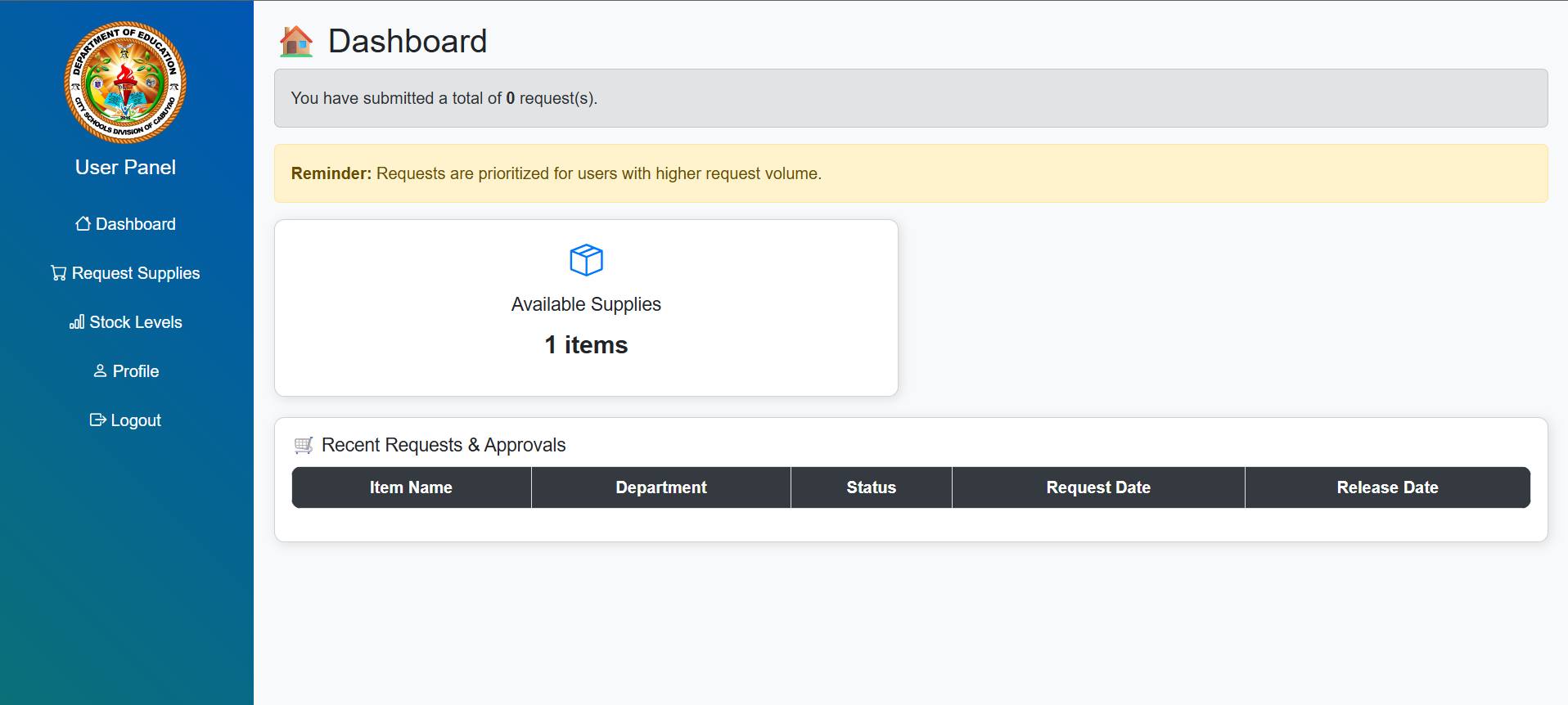Image resolution: width=1568 pixels, height=705 pixels.
Task: Click the bar chart Stock Levels icon
Action: point(77,321)
